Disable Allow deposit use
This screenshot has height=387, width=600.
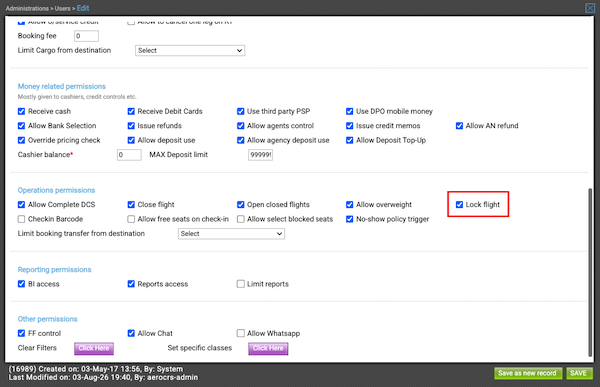(x=131, y=140)
